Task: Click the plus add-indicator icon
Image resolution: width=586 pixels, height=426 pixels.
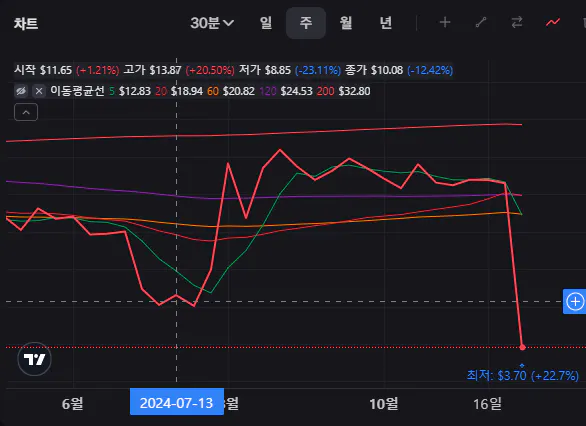Action: 445,22
